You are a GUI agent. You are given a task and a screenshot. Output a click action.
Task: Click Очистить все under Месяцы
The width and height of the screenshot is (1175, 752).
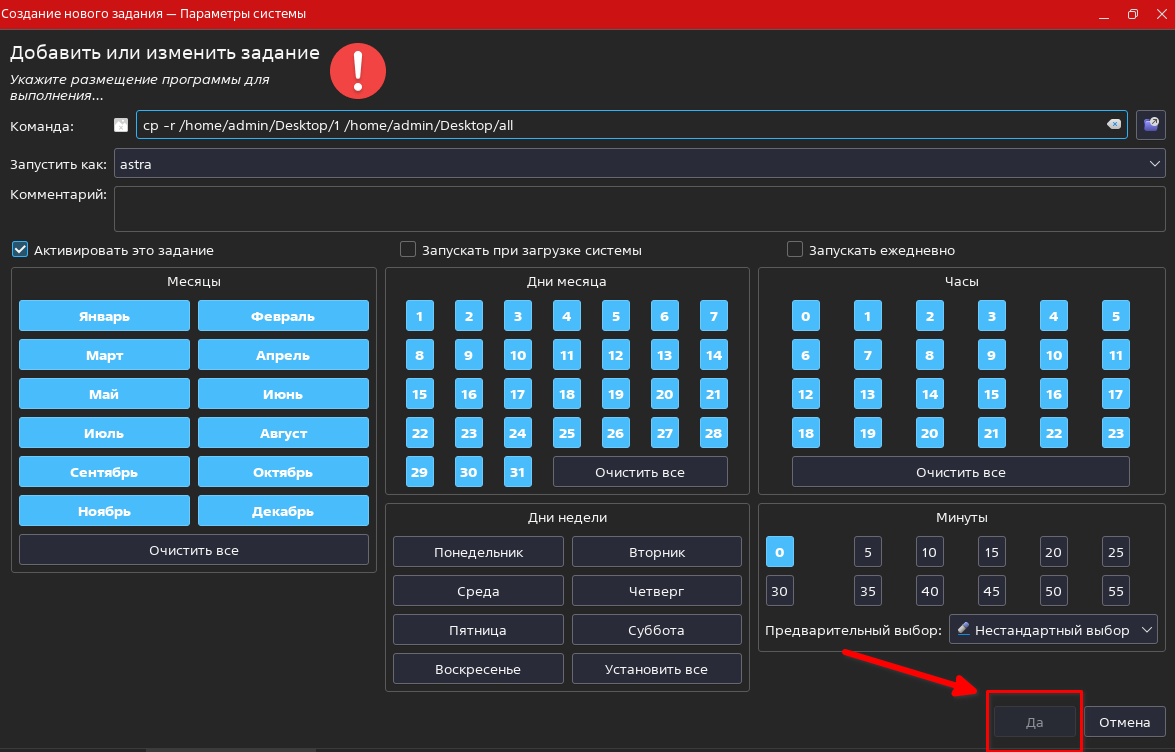pos(193,550)
